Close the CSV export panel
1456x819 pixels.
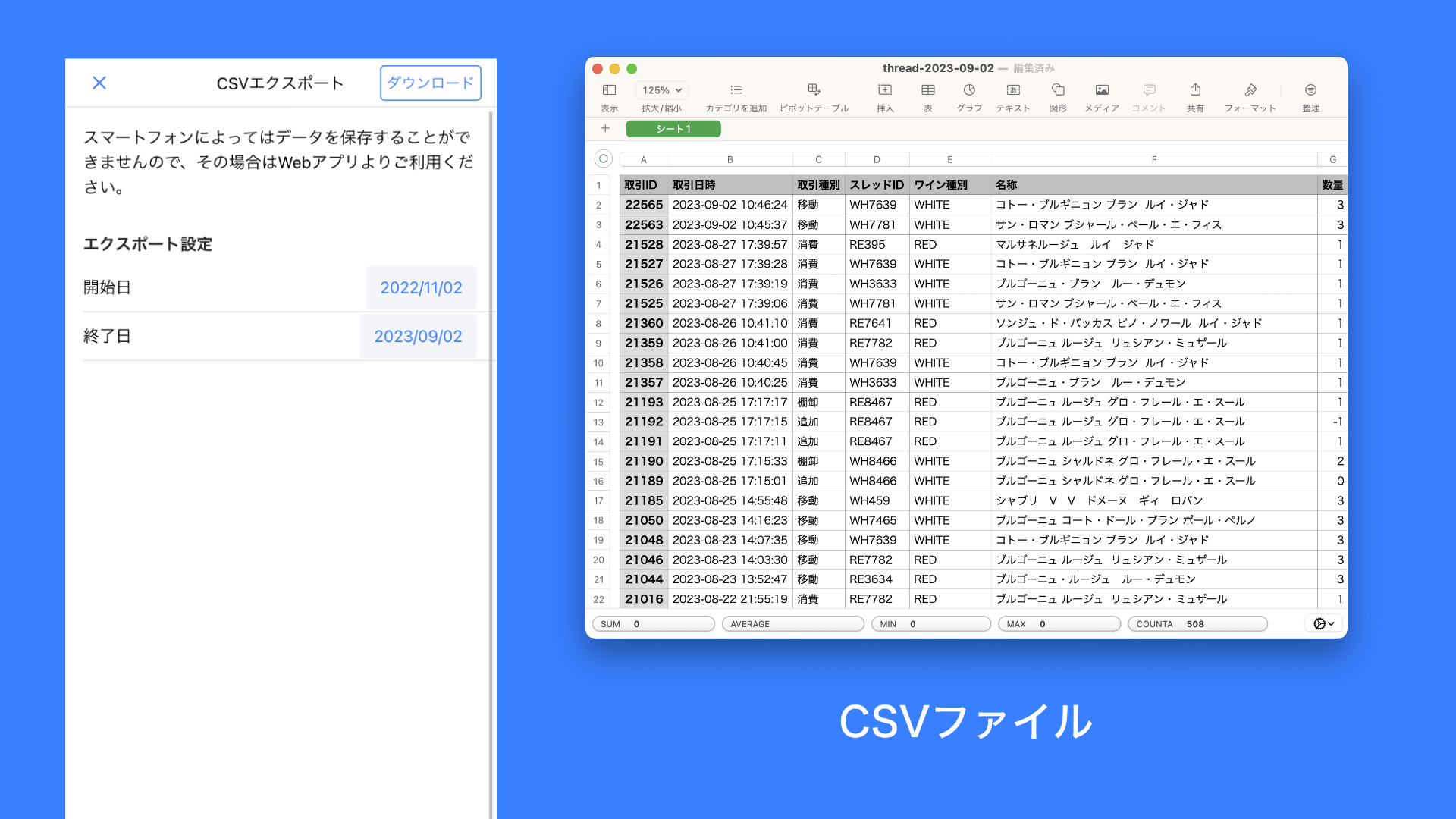click(x=99, y=83)
